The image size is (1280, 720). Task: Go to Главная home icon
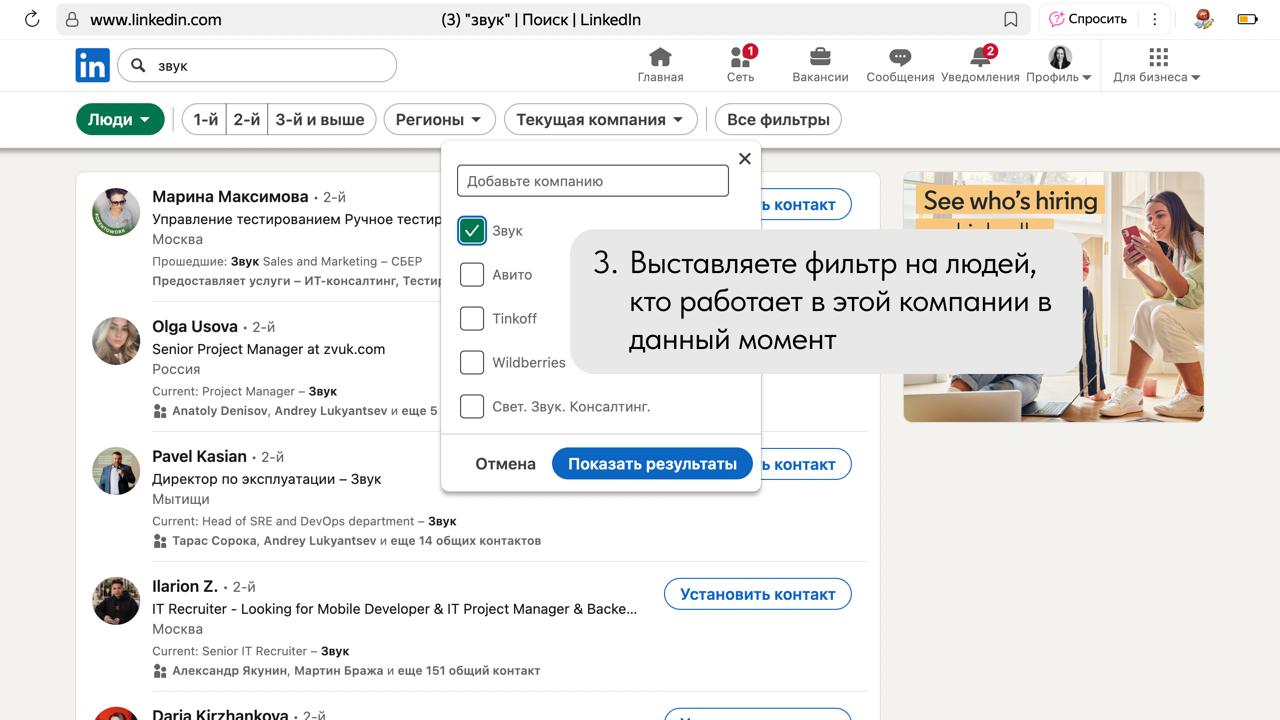(660, 57)
